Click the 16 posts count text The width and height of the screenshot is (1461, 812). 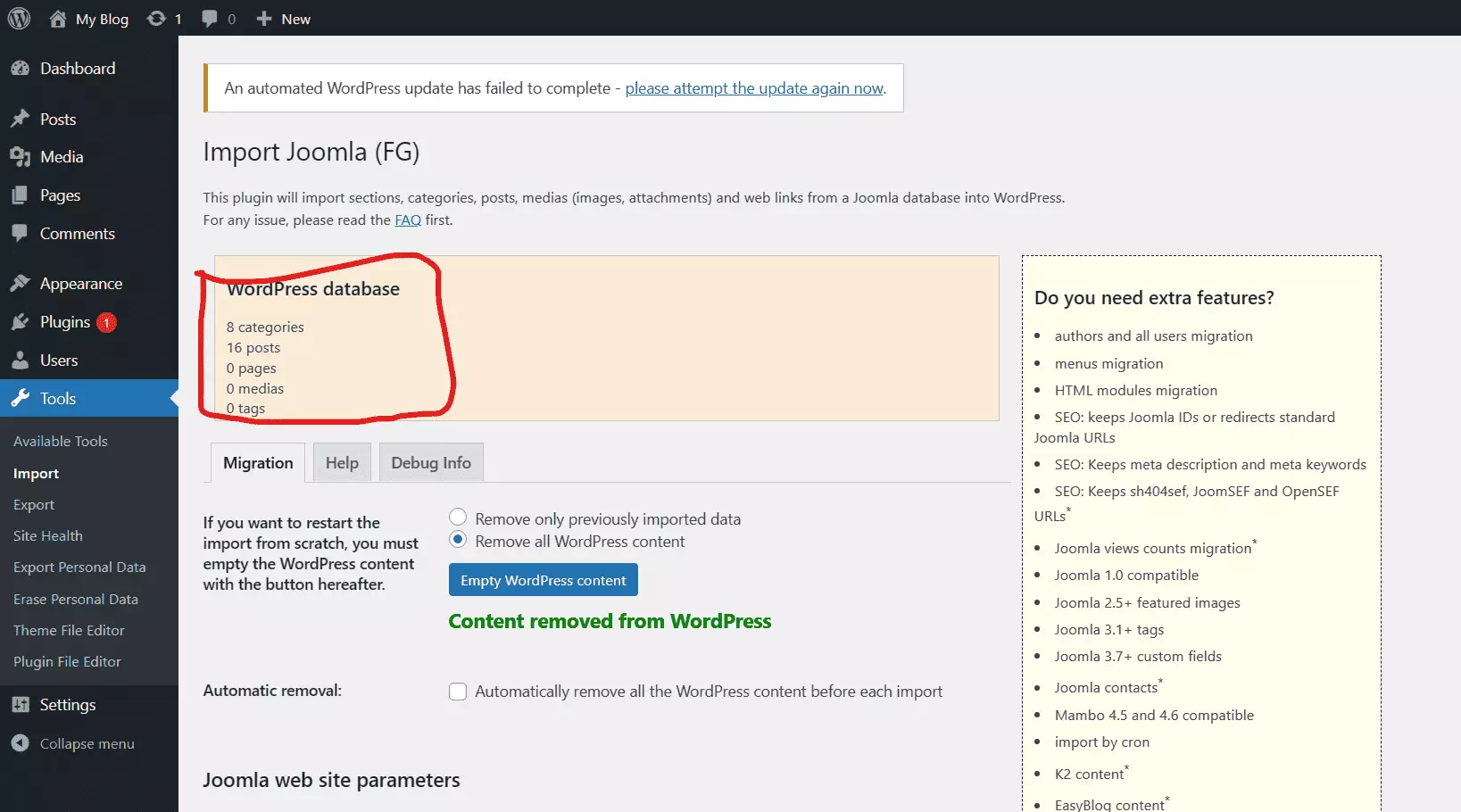[x=253, y=348]
